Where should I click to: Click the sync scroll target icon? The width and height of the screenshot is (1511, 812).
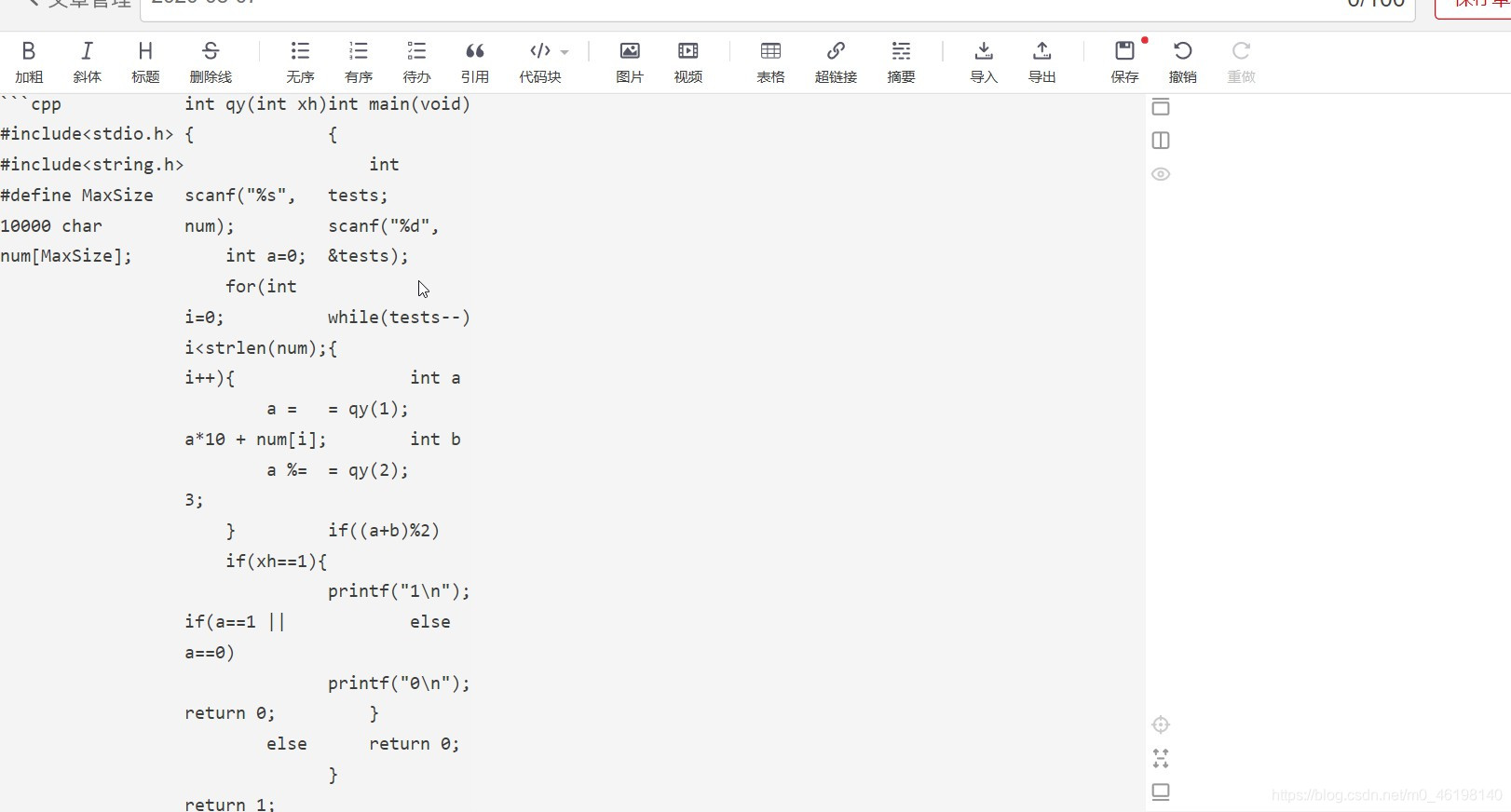tap(1161, 724)
